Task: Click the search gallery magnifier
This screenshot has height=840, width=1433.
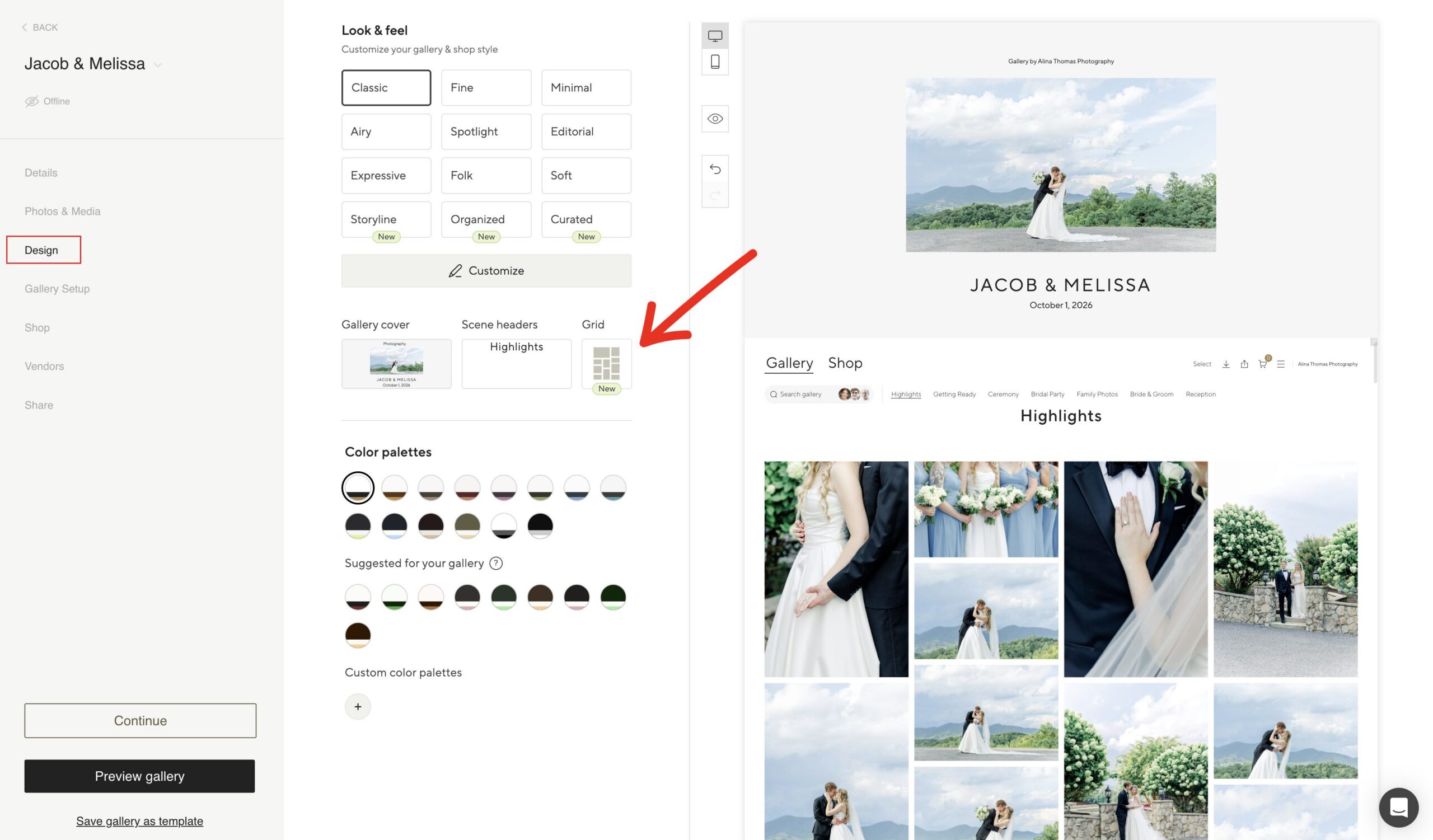Action: [774, 395]
